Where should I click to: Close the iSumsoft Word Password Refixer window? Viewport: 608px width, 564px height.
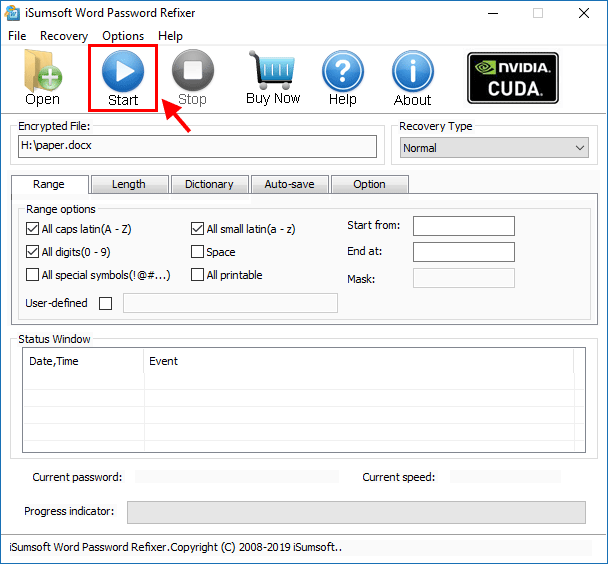(x=584, y=13)
